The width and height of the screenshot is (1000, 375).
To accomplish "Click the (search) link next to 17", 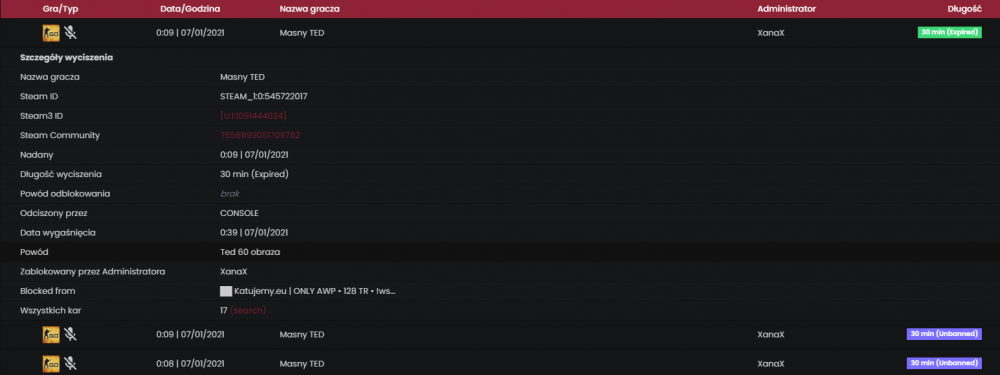I will tap(248, 311).
